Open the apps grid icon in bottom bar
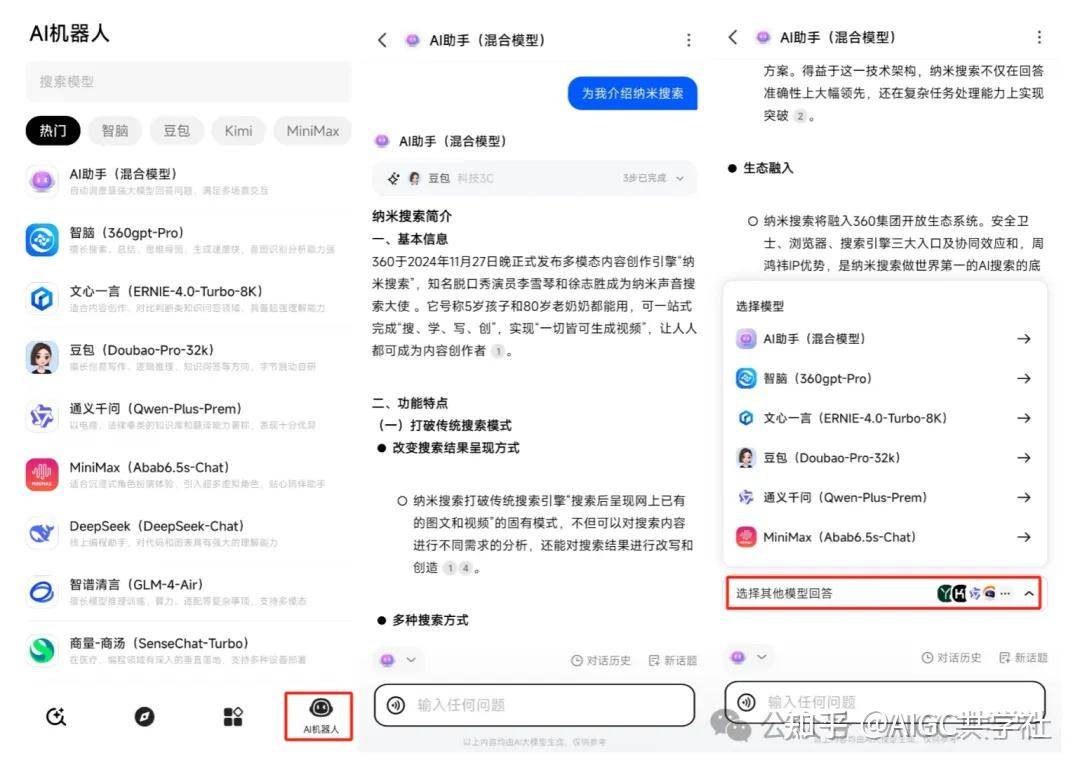 233,716
